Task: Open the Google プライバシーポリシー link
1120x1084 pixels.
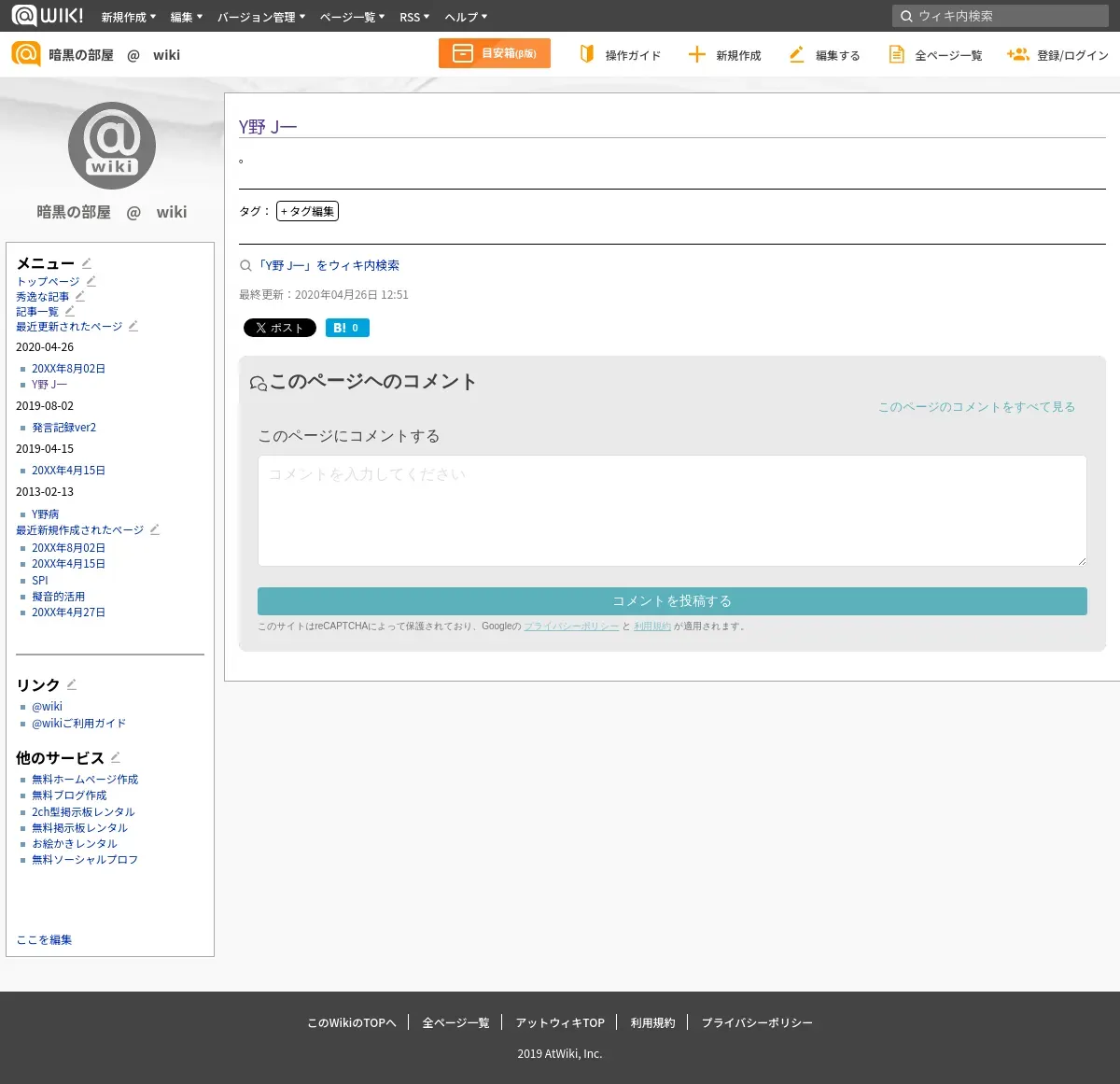Action: pos(571,626)
